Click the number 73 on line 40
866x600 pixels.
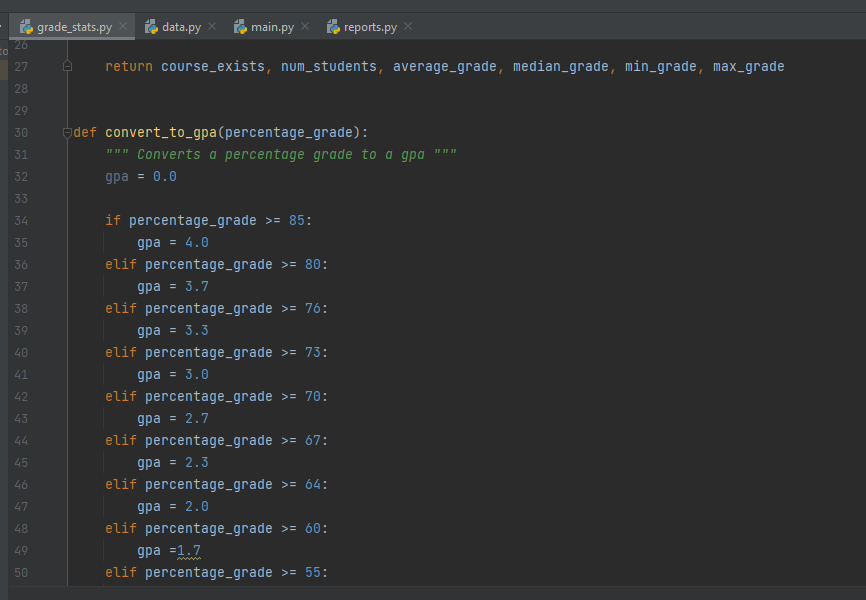(x=313, y=352)
